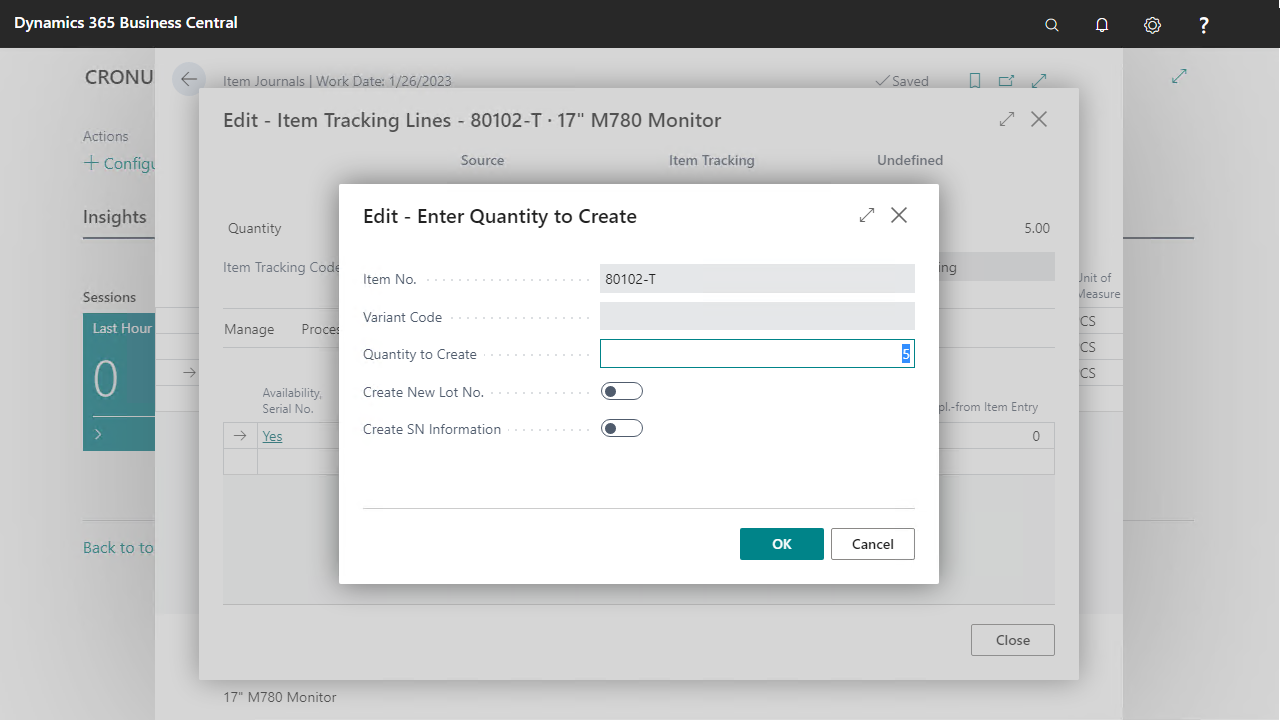Click the Yes availability link
This screenshot has height=720, width=1280.
272,436
